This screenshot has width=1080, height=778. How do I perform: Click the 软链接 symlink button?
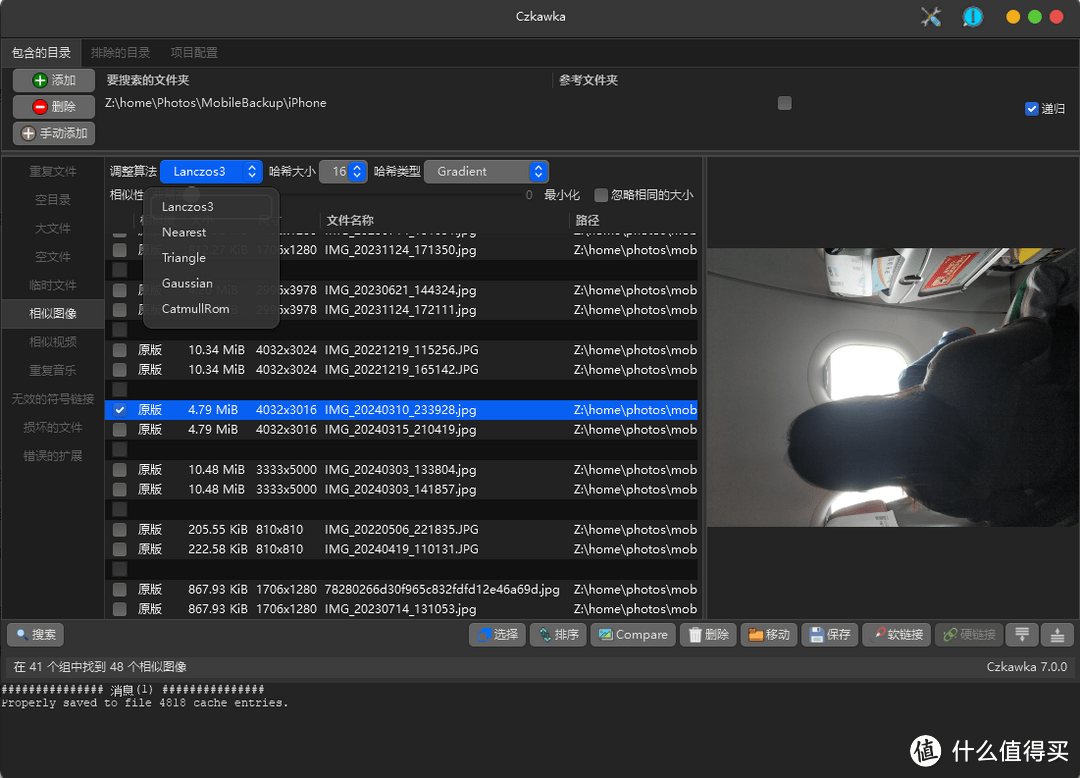point(896,634)
